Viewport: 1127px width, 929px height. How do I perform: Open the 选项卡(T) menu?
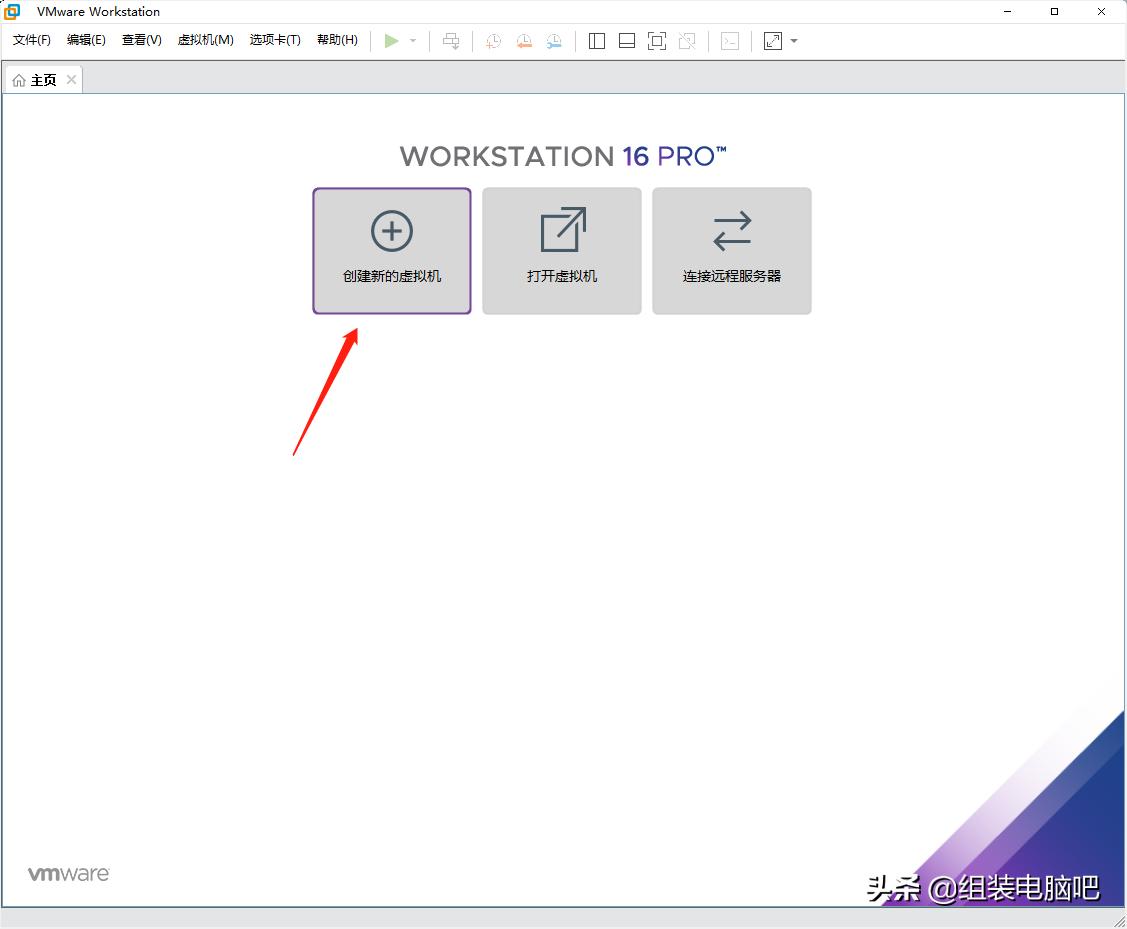(x=275, y=40)
